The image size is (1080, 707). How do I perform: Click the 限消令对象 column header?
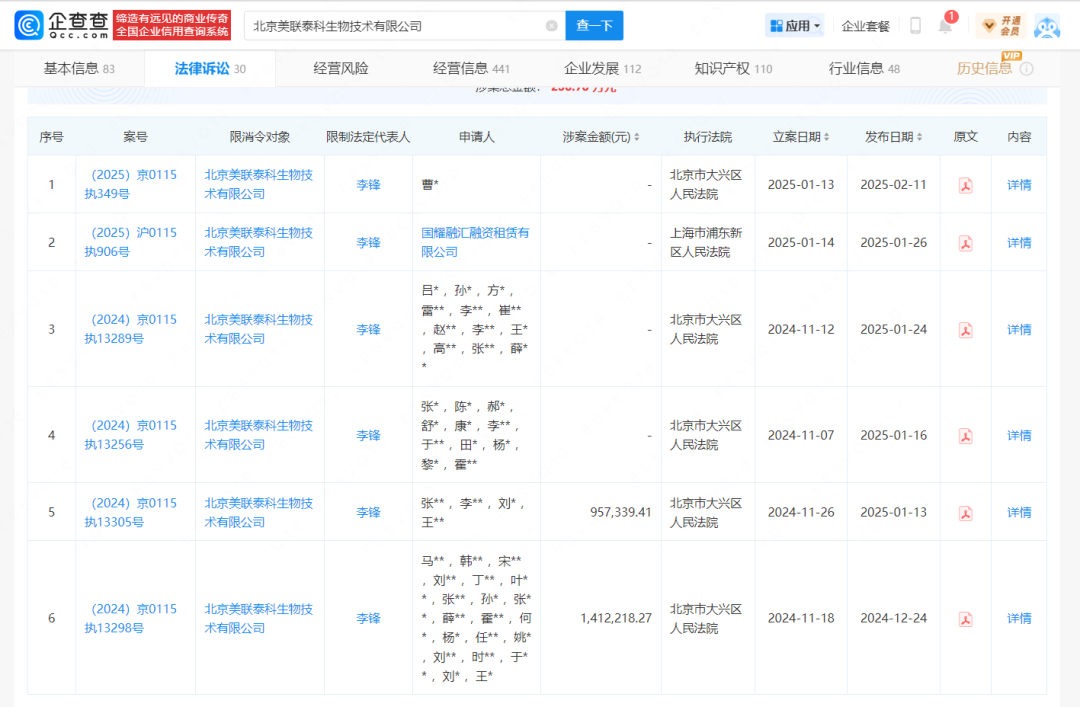260,137
